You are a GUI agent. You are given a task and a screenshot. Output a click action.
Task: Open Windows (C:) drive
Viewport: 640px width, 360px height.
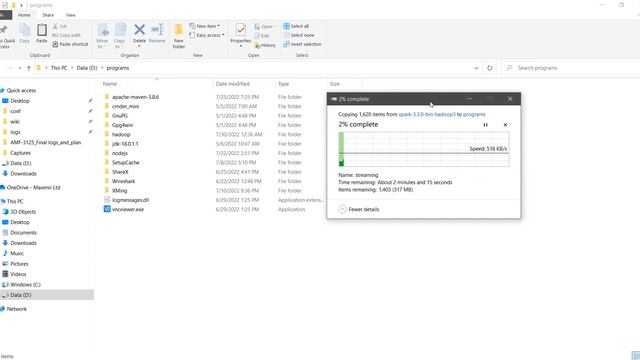click(x=25, y=285)
